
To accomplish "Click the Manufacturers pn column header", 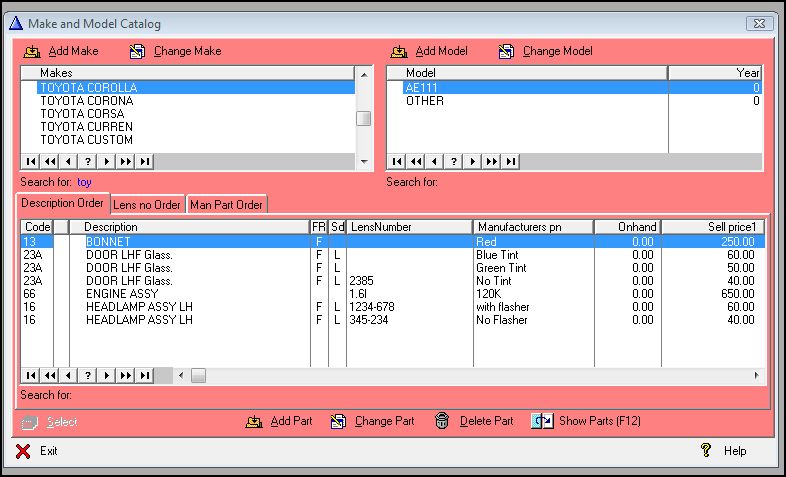I will [534, 227].
